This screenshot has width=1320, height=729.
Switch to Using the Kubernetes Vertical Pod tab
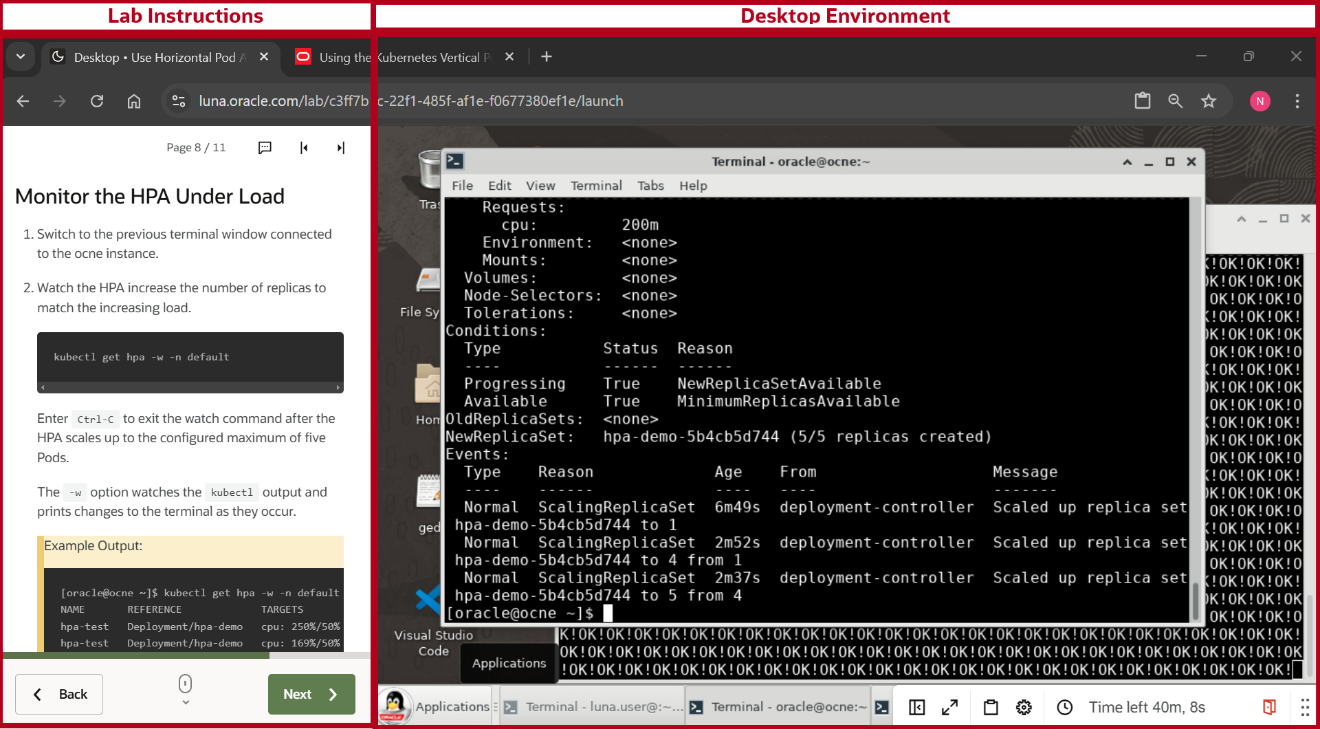pos(405,57)
